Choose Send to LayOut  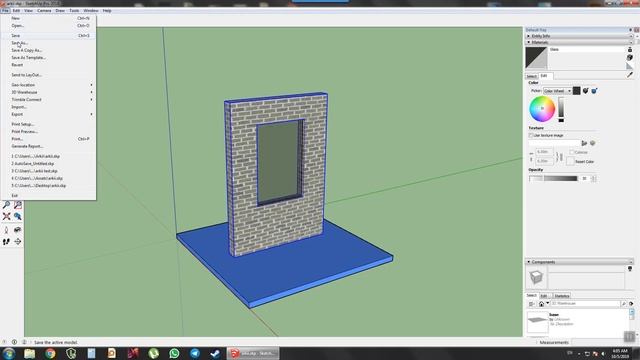(48, 75)
